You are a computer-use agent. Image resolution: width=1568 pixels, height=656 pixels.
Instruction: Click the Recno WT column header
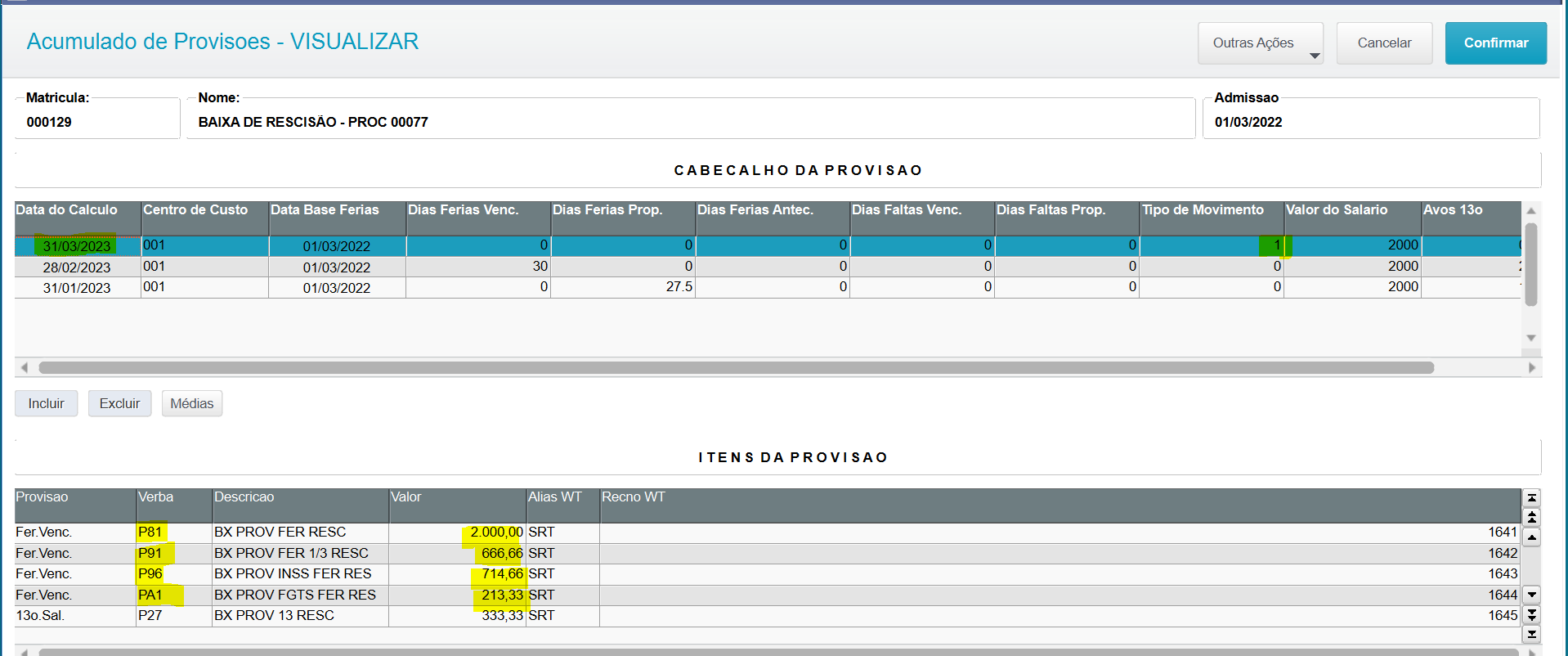tap(1060, 505)
